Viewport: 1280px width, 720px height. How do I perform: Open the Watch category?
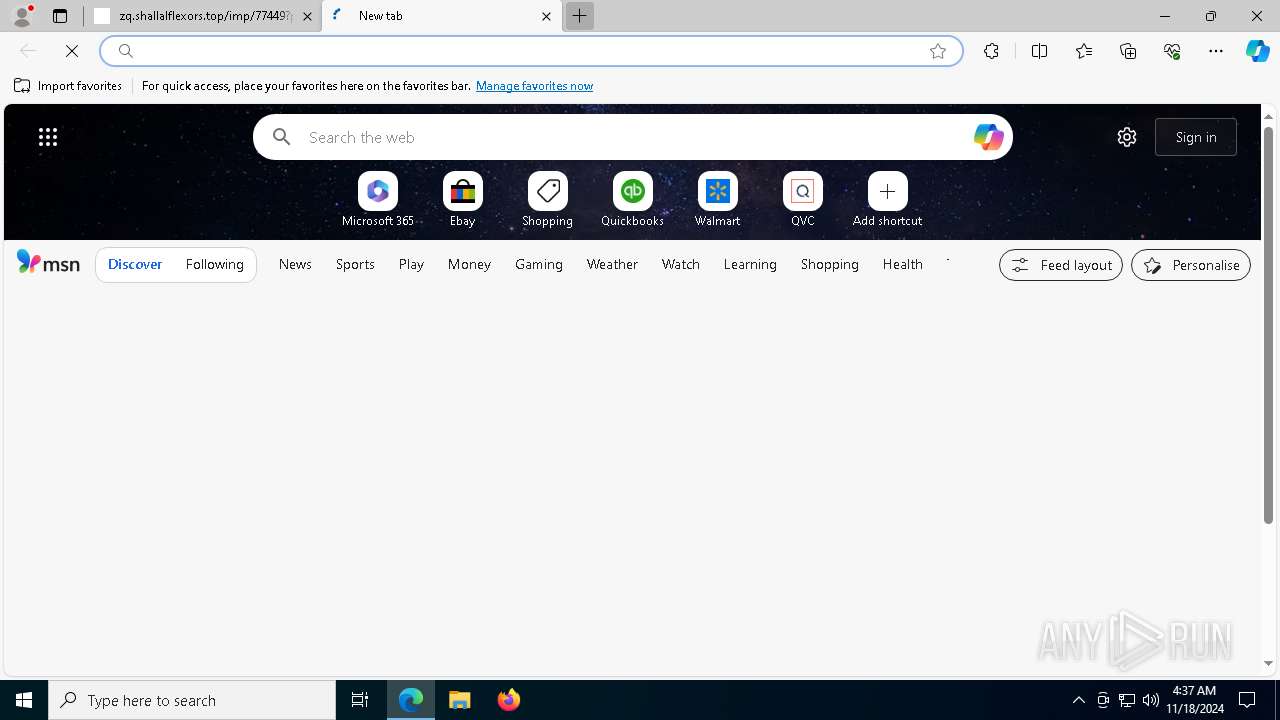click(x=681, y=264)
